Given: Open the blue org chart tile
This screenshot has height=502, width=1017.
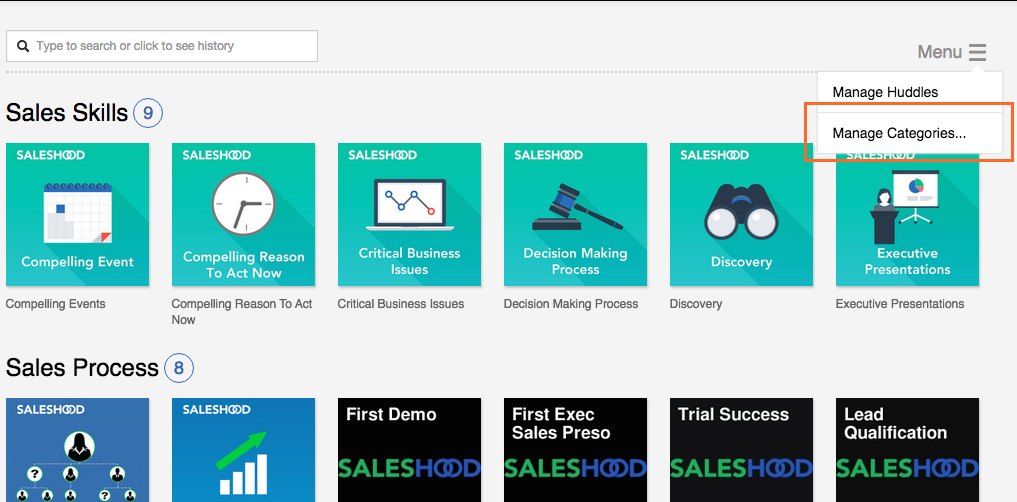Looking at the screenshot, I should (78, 450).
